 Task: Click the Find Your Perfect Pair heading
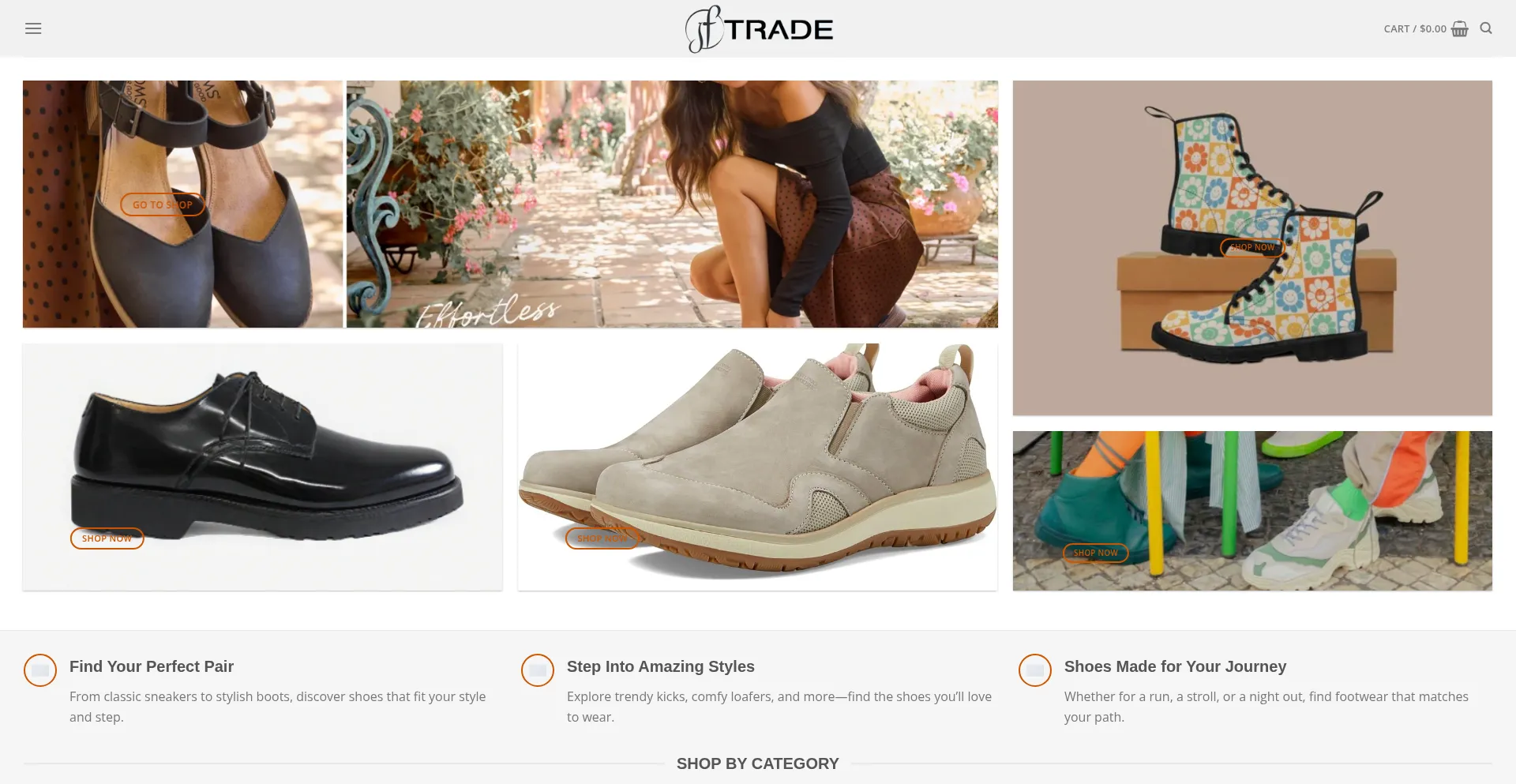(x=152, y=666)
